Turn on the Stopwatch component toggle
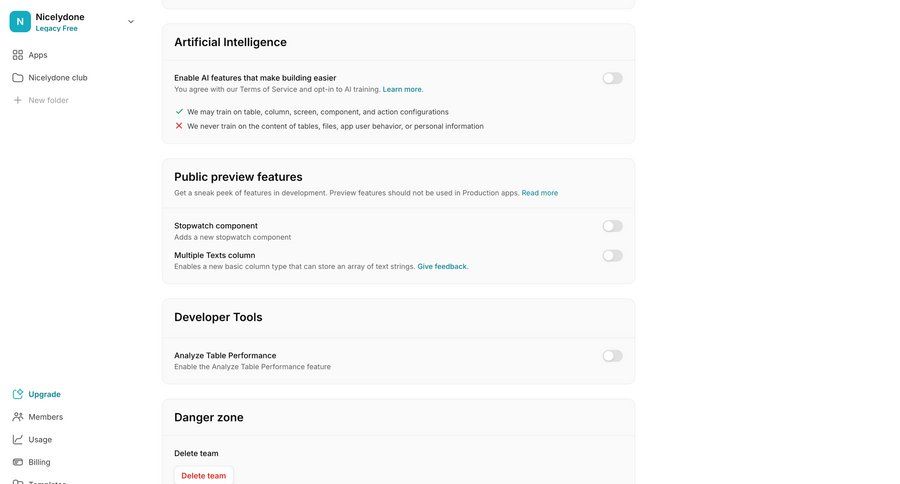The width and height of the screenshot is (900, 484). click(x=612, y=226)
